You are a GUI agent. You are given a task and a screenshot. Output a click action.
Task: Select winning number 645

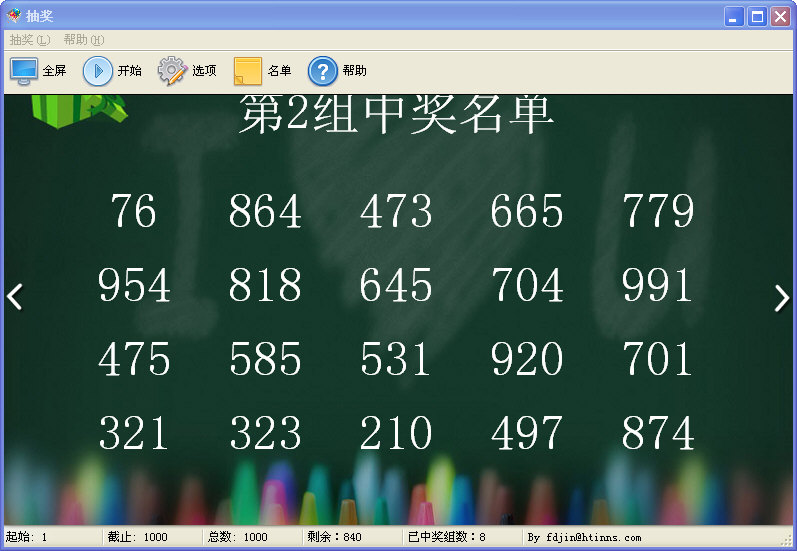(396, 285)
